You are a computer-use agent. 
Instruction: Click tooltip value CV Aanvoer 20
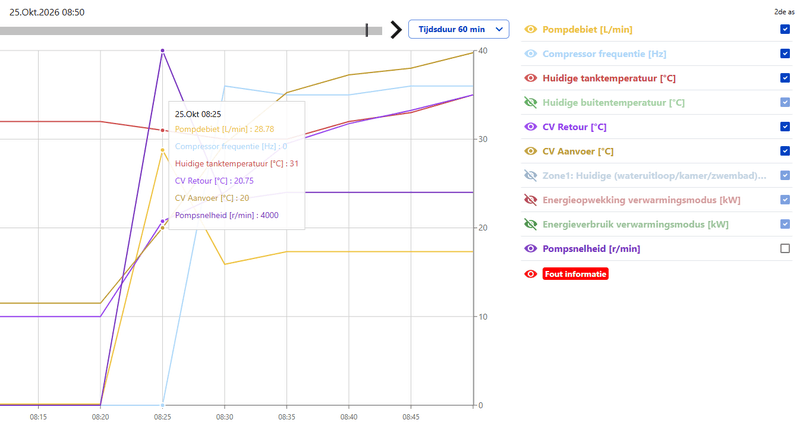pos(212,198)
